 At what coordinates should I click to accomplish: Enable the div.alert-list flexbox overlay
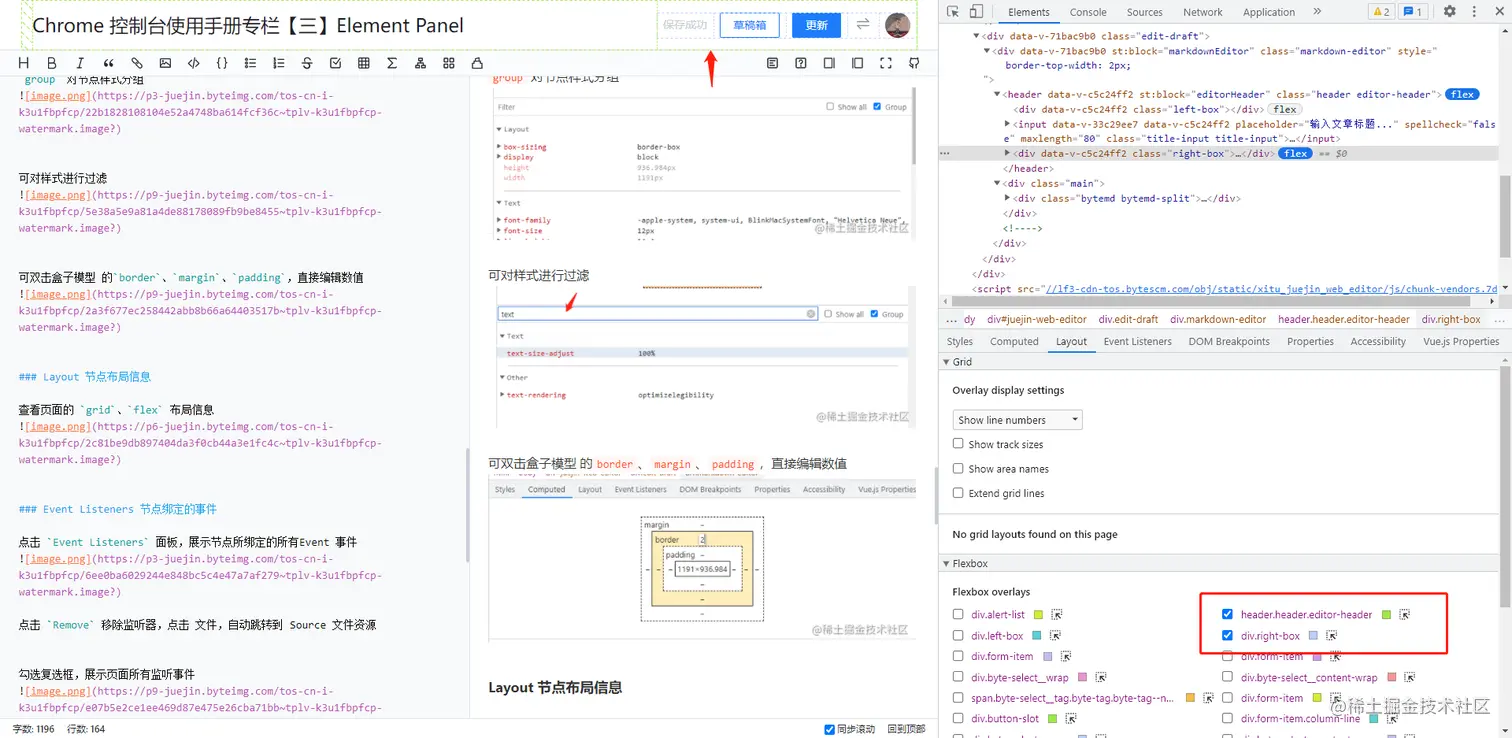tap(958, 615)
